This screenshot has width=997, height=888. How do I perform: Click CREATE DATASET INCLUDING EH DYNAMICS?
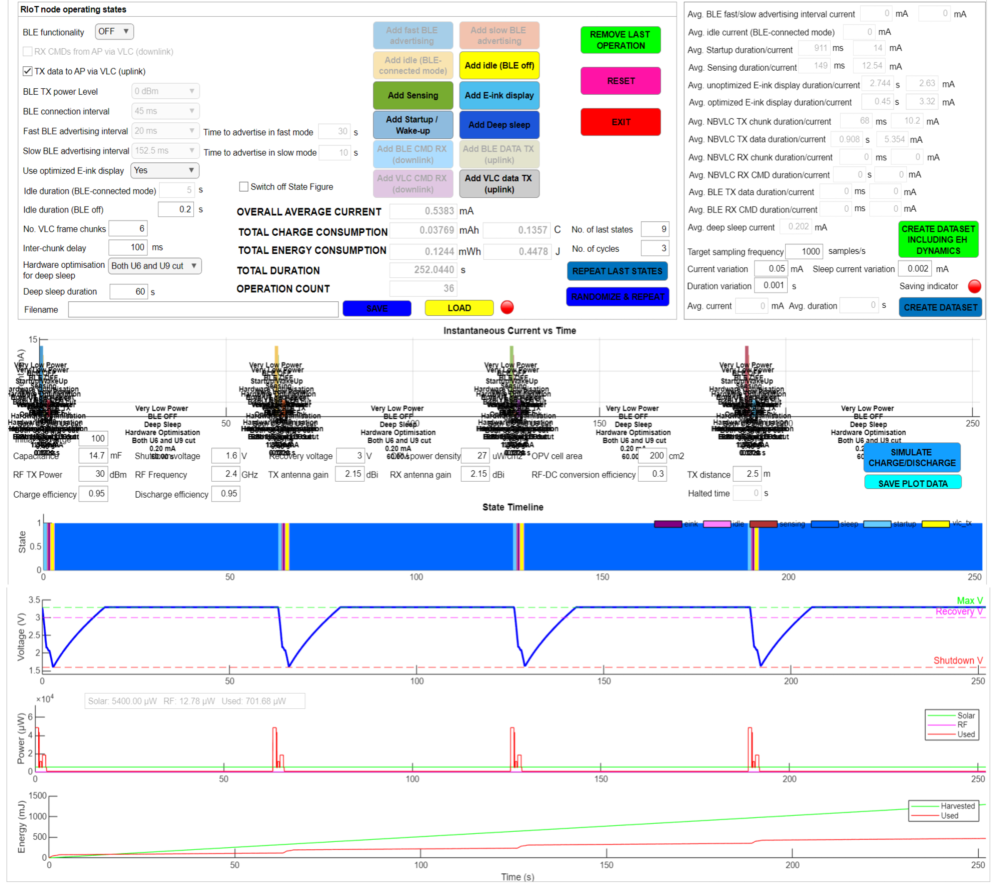939,241
